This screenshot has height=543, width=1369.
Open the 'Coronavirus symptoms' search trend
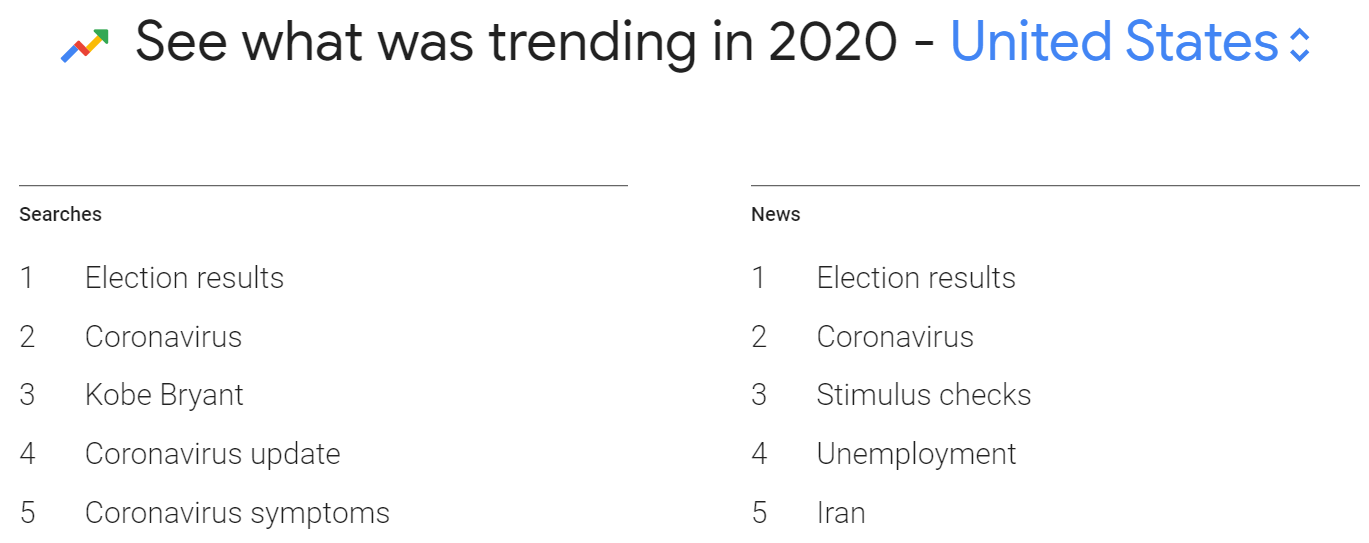237,513
